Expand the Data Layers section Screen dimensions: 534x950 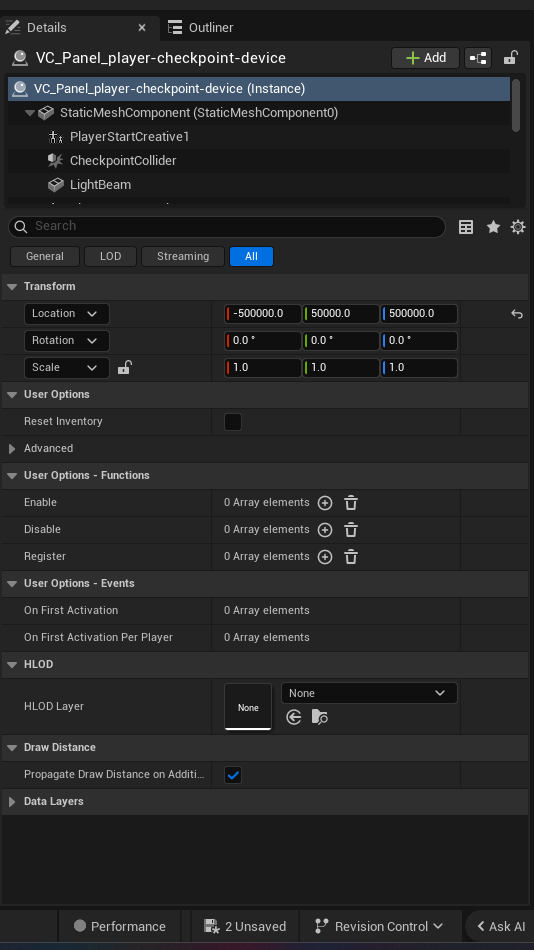pos(12,802)
